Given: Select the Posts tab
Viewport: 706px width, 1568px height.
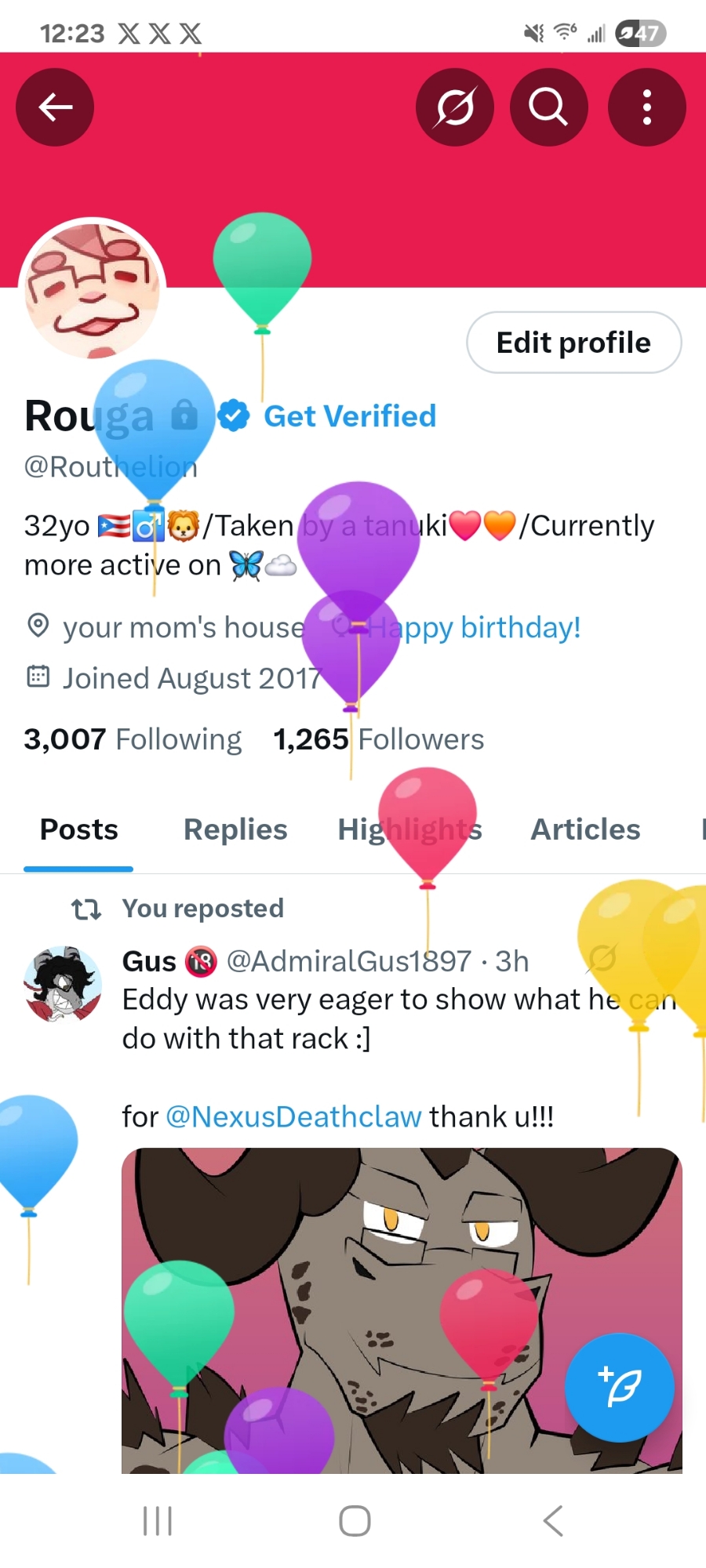Looking at the screenshot, I should [78, 829].
